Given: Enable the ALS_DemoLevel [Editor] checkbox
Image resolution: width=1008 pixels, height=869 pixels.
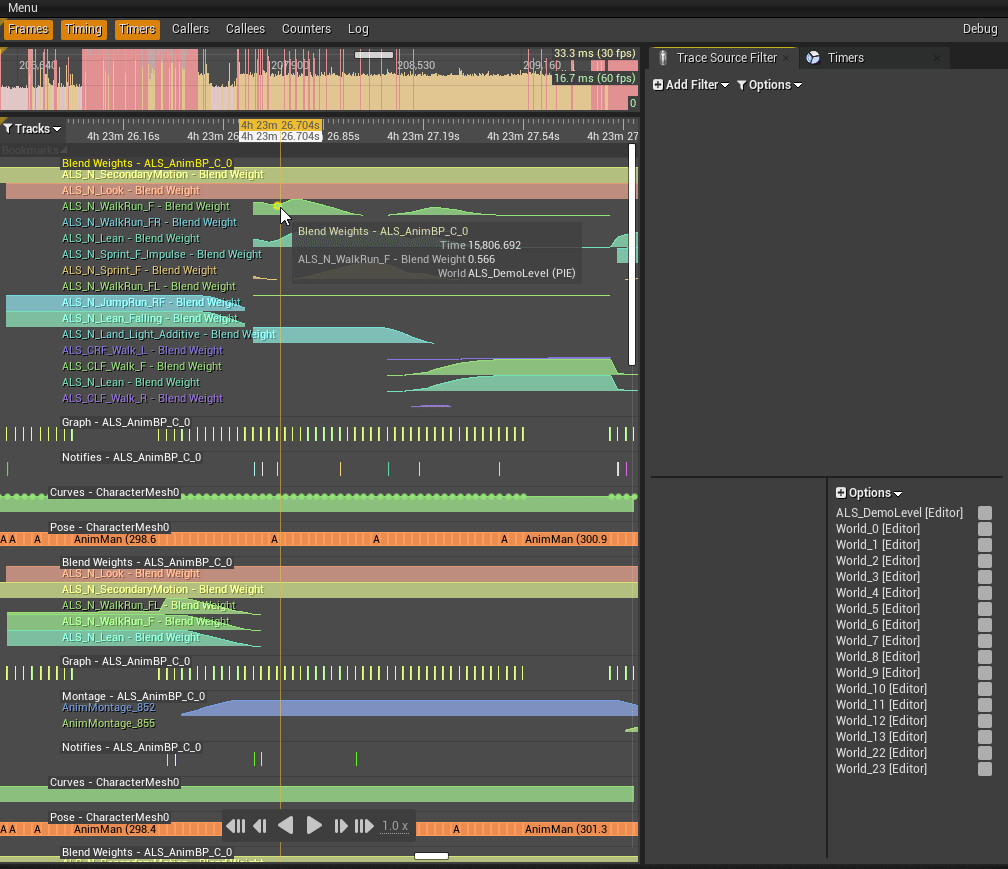Looking at the screenshot, I should pos(985,513).
